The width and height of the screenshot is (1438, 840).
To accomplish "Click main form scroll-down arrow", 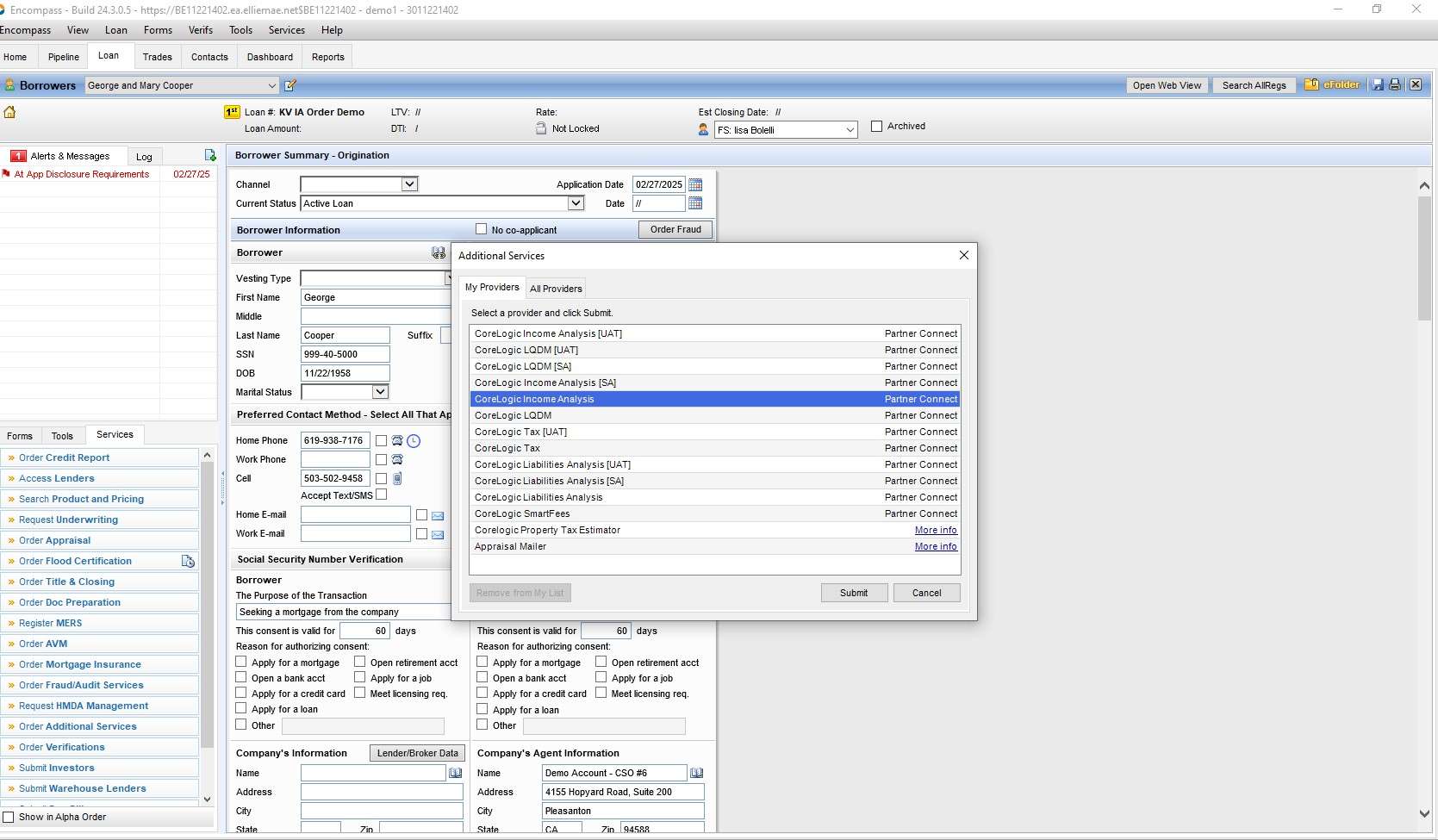I will pos(1424,813).
